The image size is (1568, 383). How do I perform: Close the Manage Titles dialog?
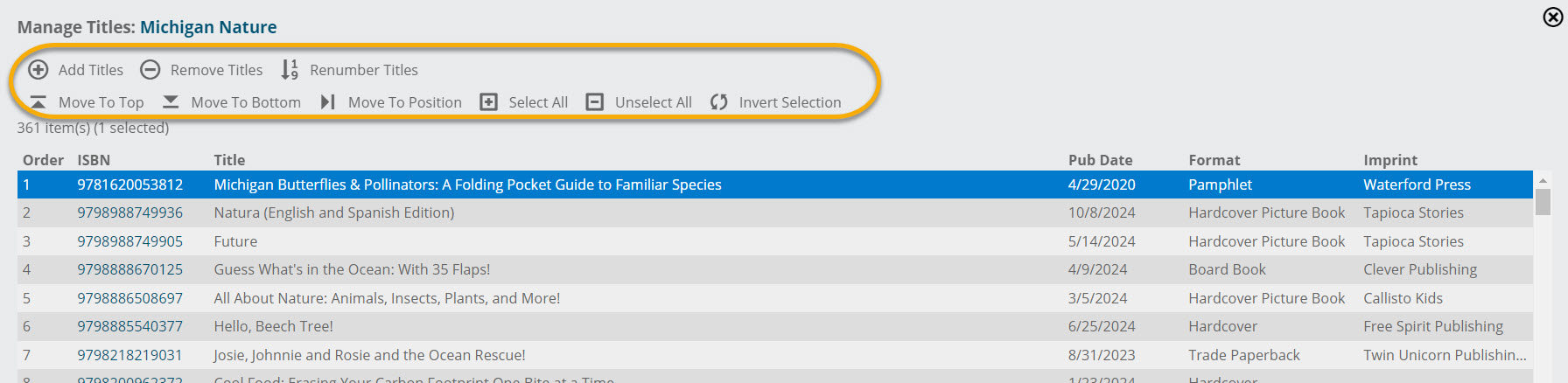[1552, 17]
